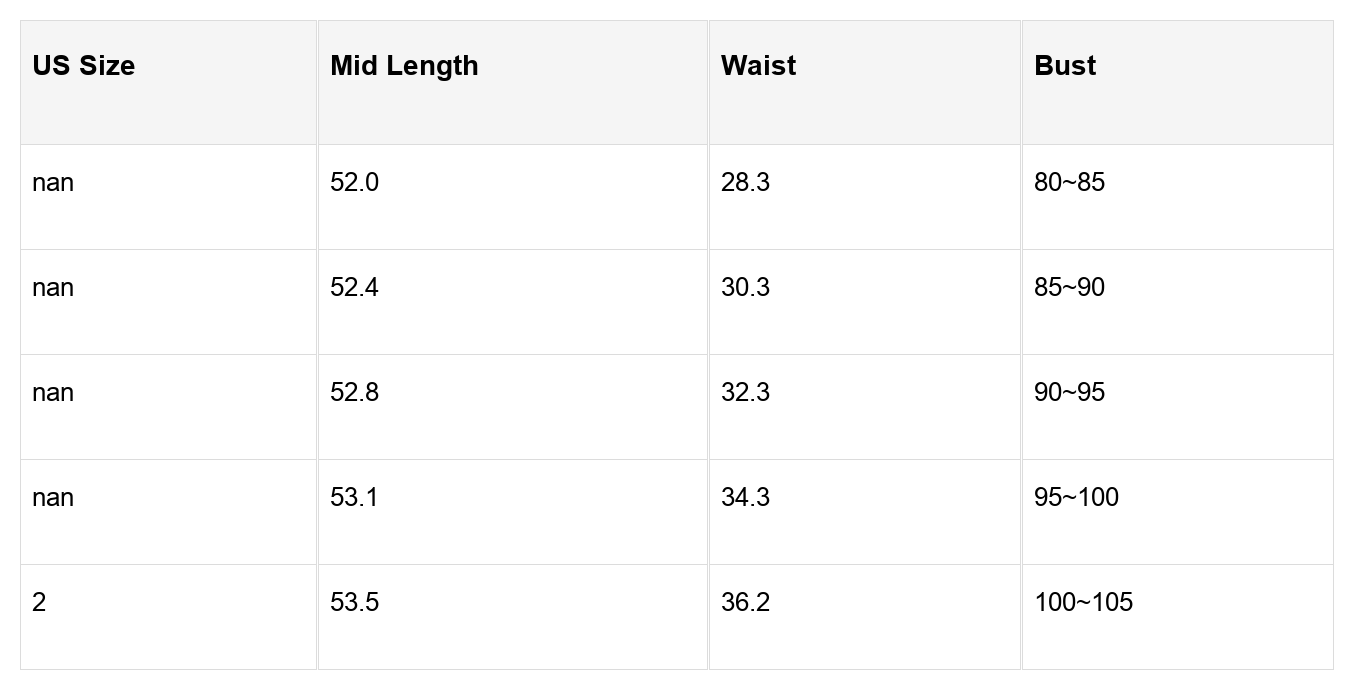Click the Waist column header
This screenshot has height=689, width=1353.
[x=758, y=66]
